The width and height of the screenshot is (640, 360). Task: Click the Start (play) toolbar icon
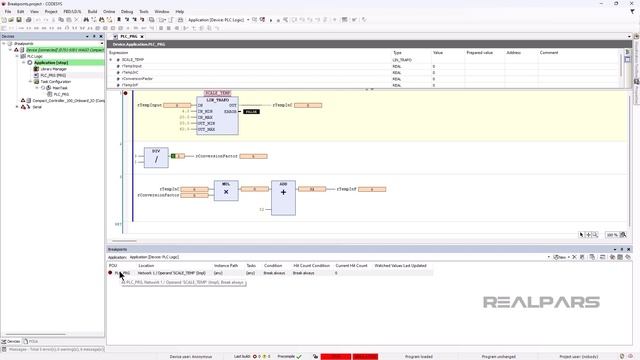[271, 20]
